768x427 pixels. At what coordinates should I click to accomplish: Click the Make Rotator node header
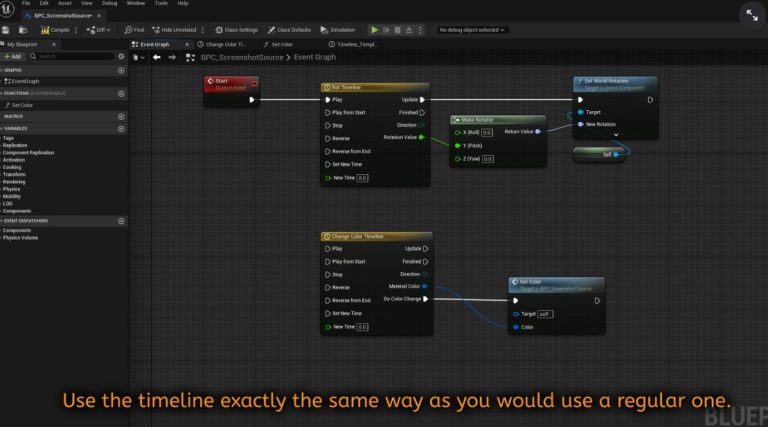(498, 120)
